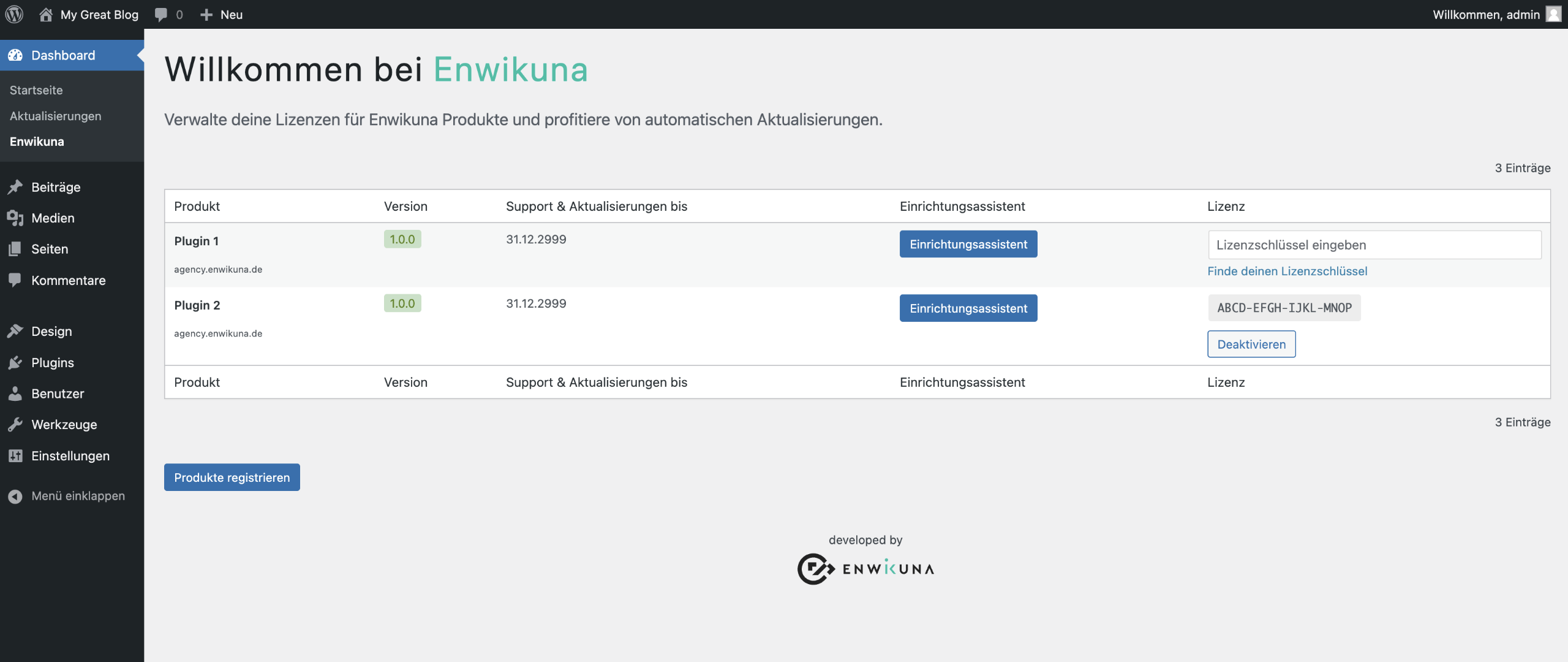Image resolution: width=1568 pixels, height=662 pixels.
Task: Open Benutzer menu label
Action: click(58, 394)
